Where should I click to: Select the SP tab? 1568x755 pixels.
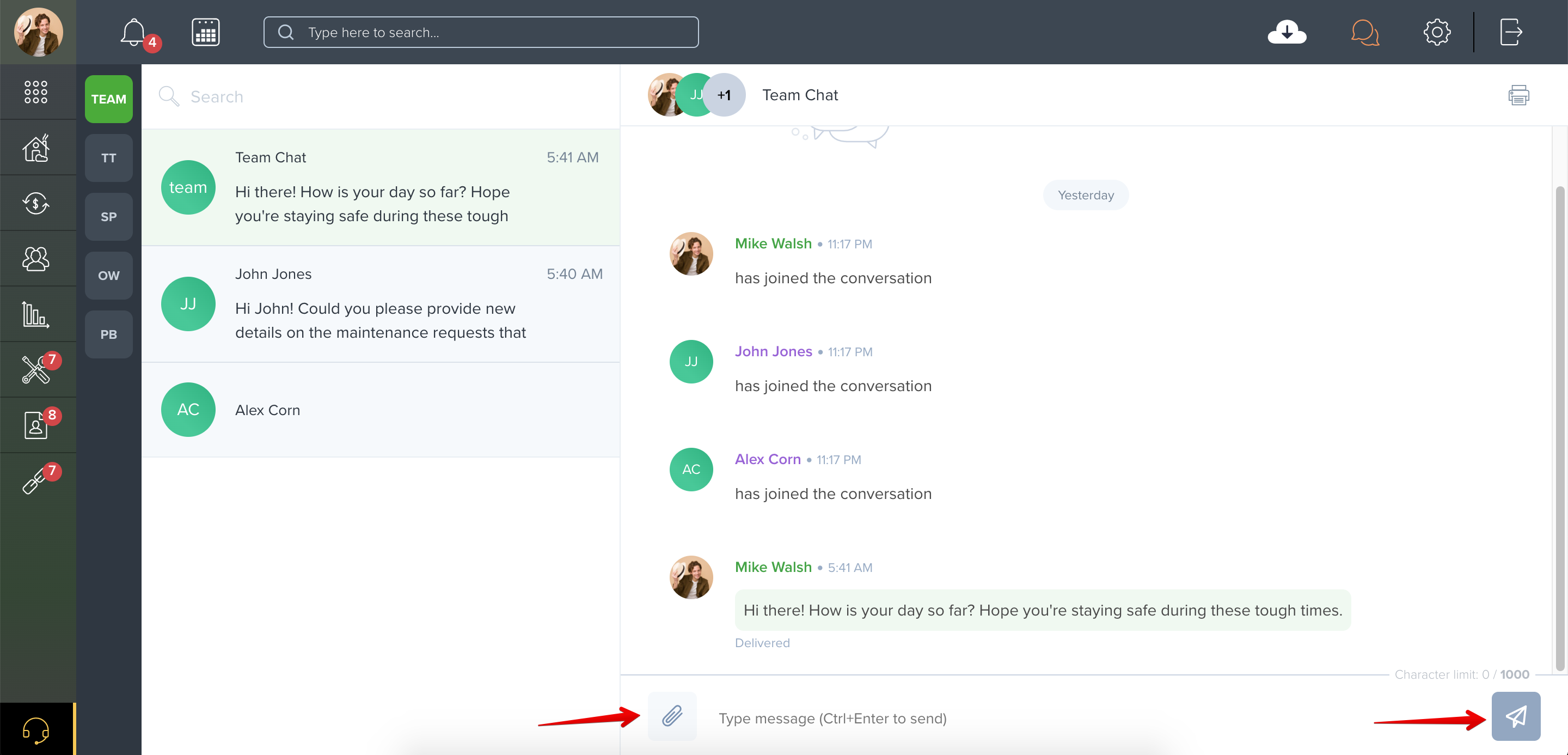click(x=108, y=217)
